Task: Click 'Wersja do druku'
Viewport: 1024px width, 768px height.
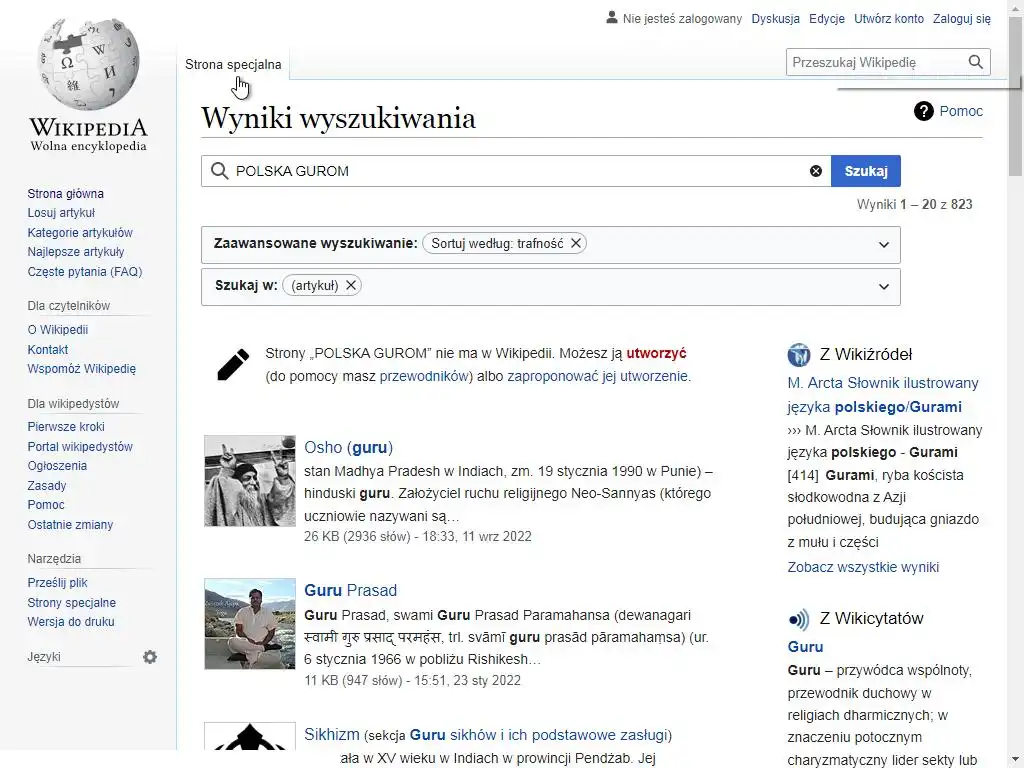Action: [x=71, y=622]
